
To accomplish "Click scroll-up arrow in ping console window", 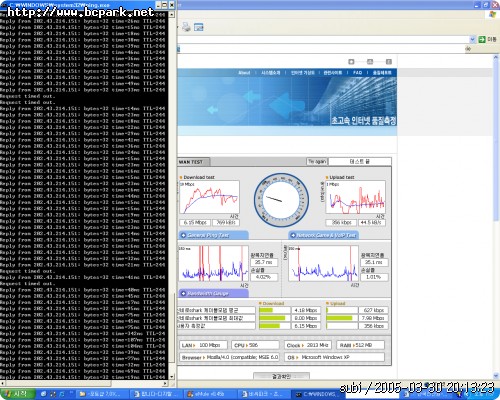I will click(x=172, y=14).
